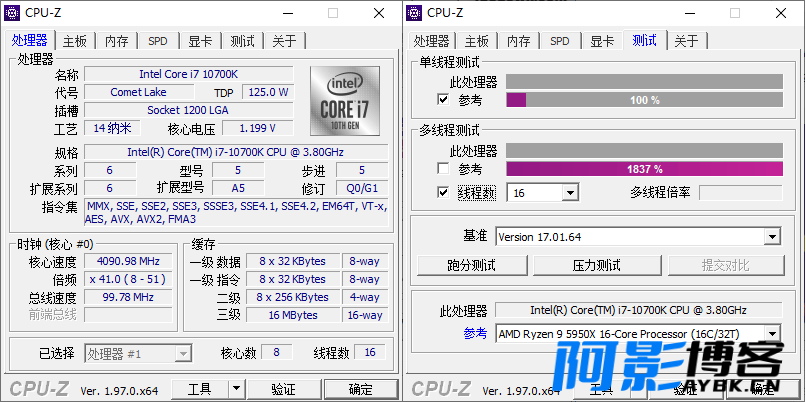Viewport: 806px width, 402px height.
Task: Switch to 处理器 tab in right window
Action: (432, 41)
